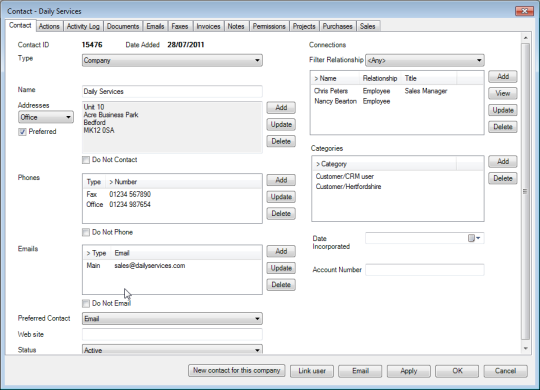Click scroll up arrow at scrollbar top
540x390 pixels.
tap(526, 38)
